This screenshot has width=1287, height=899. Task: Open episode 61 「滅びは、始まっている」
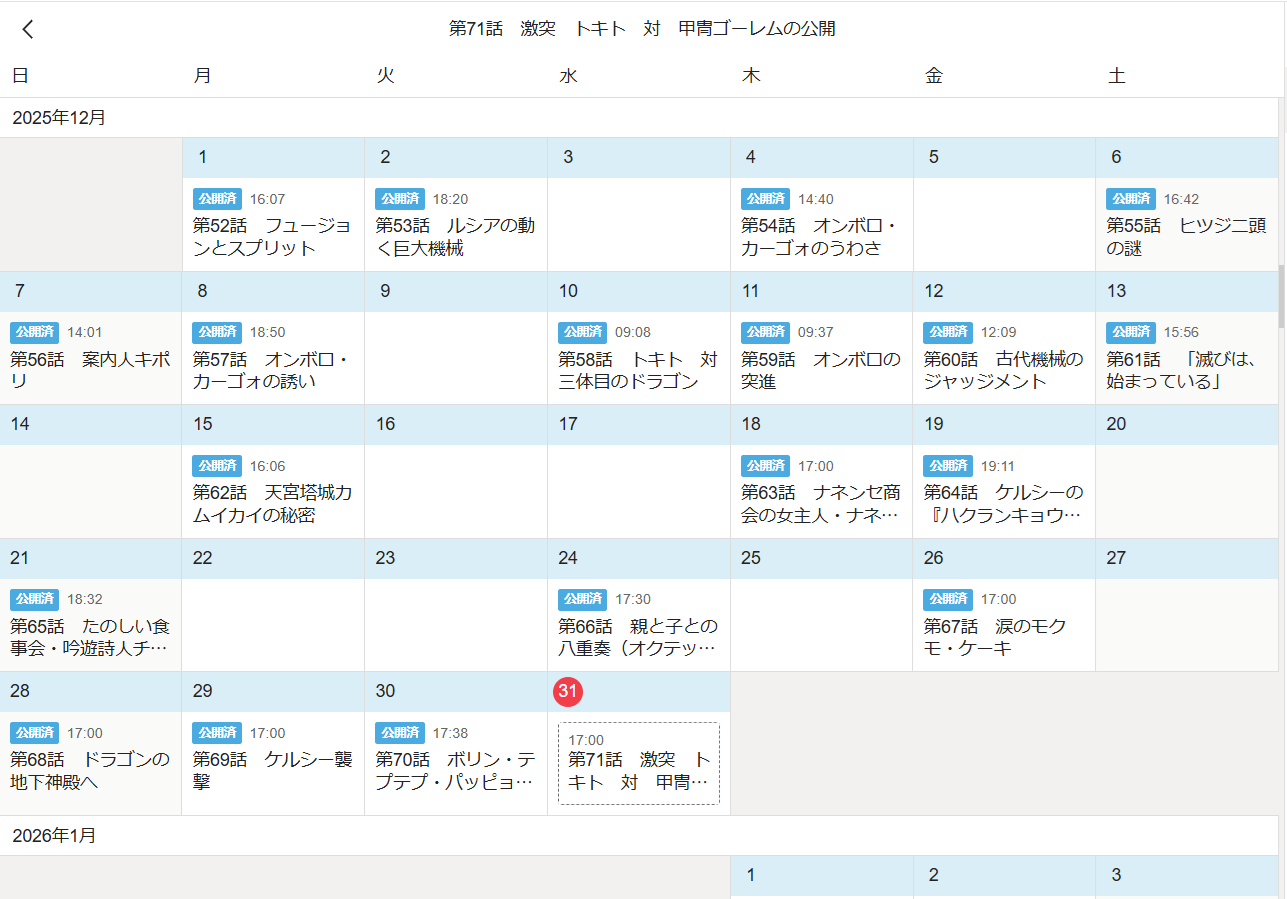tap(1185, 370)
